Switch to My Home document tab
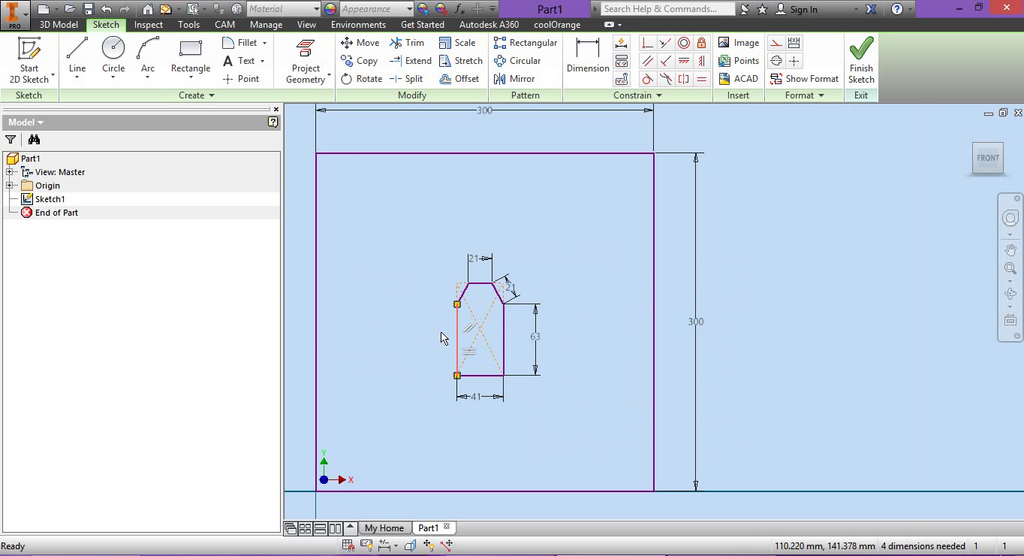 coord(384,528)
